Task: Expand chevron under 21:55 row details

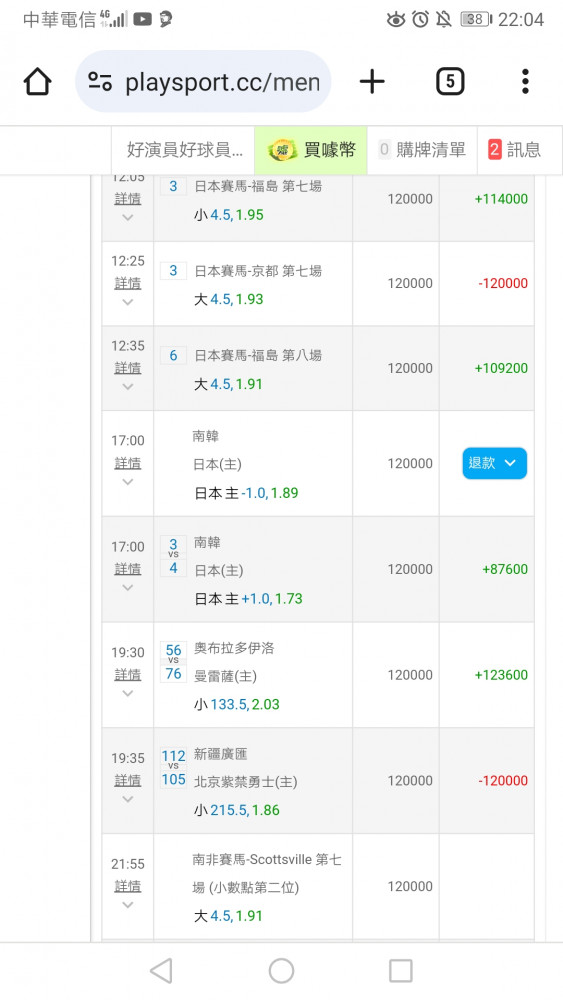Action: pos(128,905)
